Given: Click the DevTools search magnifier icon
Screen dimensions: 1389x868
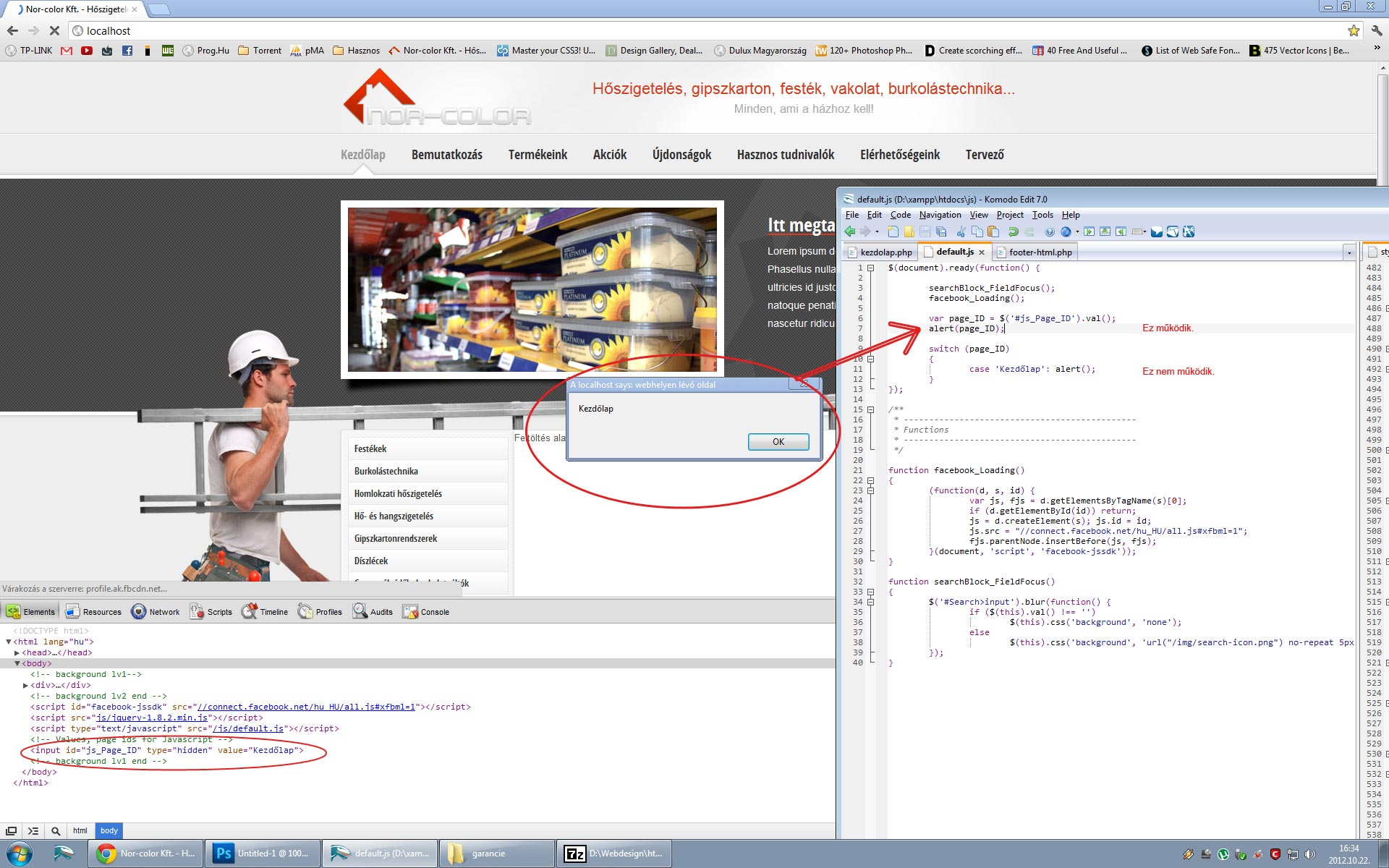Looking at the screenshot, I should point(56,830).
